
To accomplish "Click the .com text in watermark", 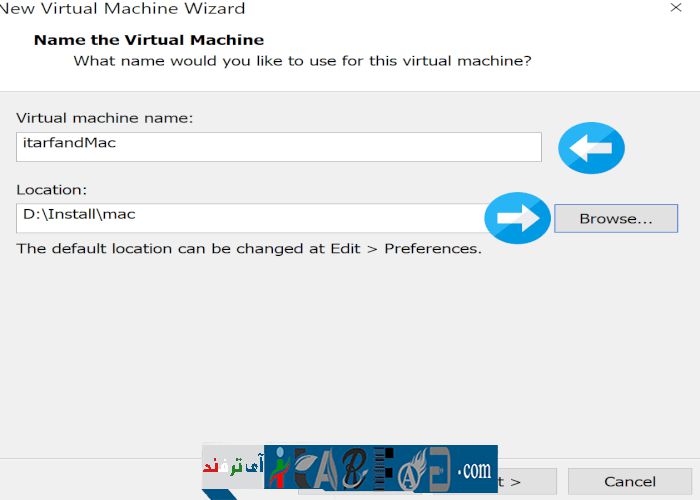I will [474, 469].
